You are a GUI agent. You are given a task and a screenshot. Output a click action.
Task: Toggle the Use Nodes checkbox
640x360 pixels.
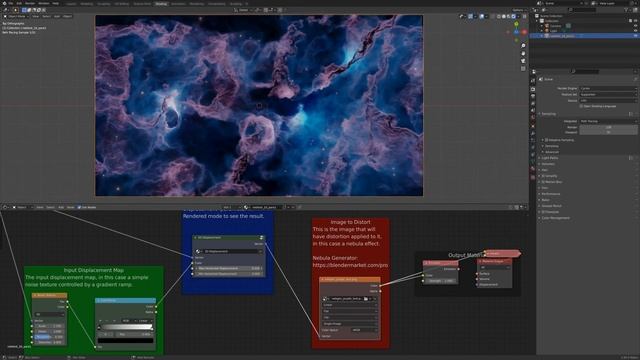click(79, 207)
